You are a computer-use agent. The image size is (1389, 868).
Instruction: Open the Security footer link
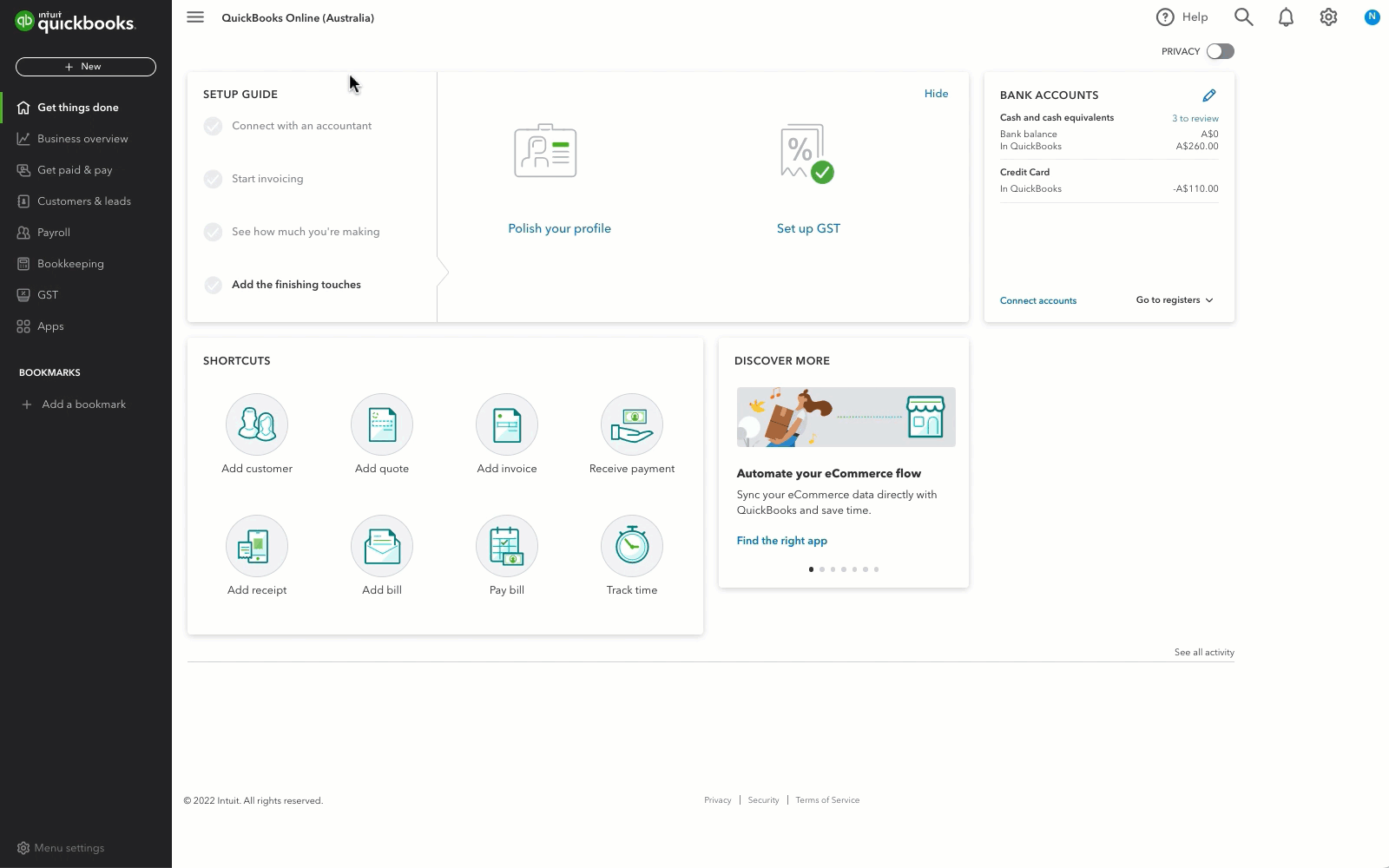(x=763, y=800)
